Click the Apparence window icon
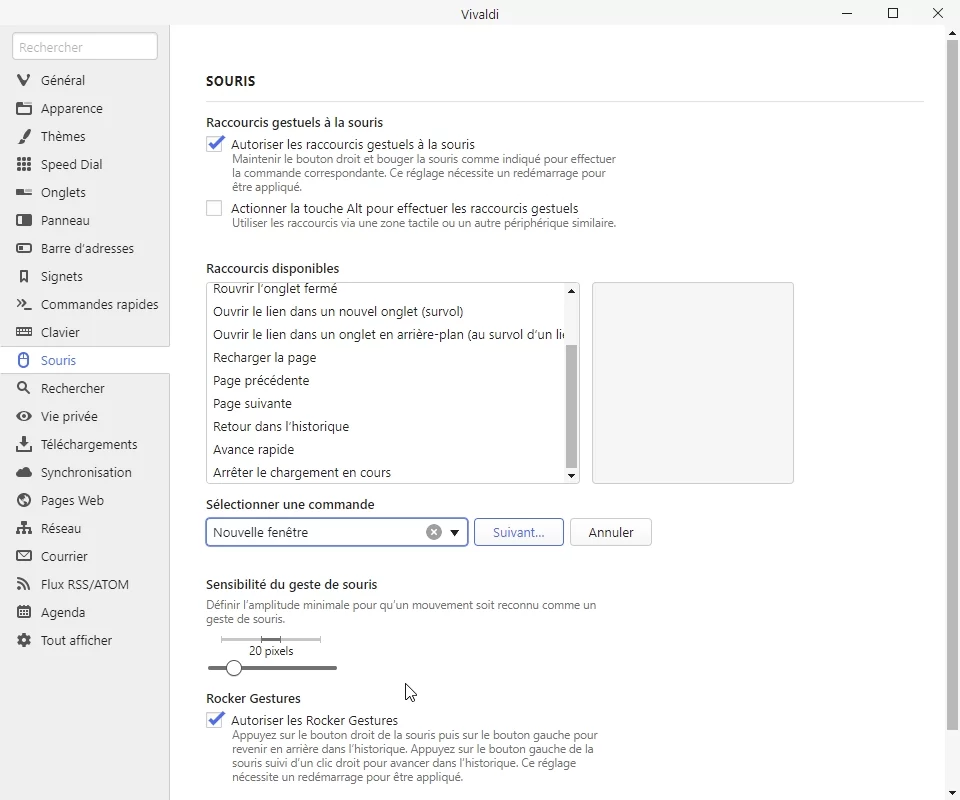 pos(23,108)
